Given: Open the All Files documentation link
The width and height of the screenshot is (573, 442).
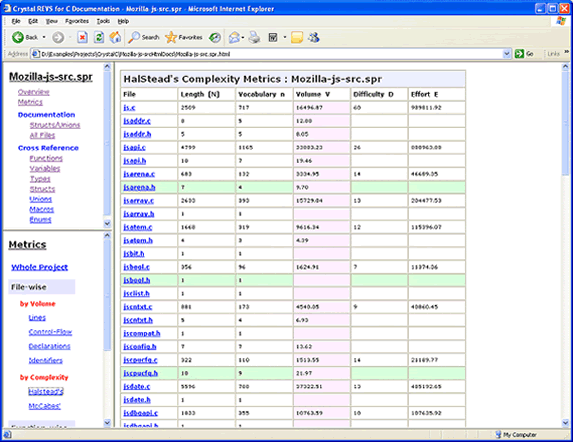Looking at the screenshot, I should pyautogui.click(x=42, y=135).
